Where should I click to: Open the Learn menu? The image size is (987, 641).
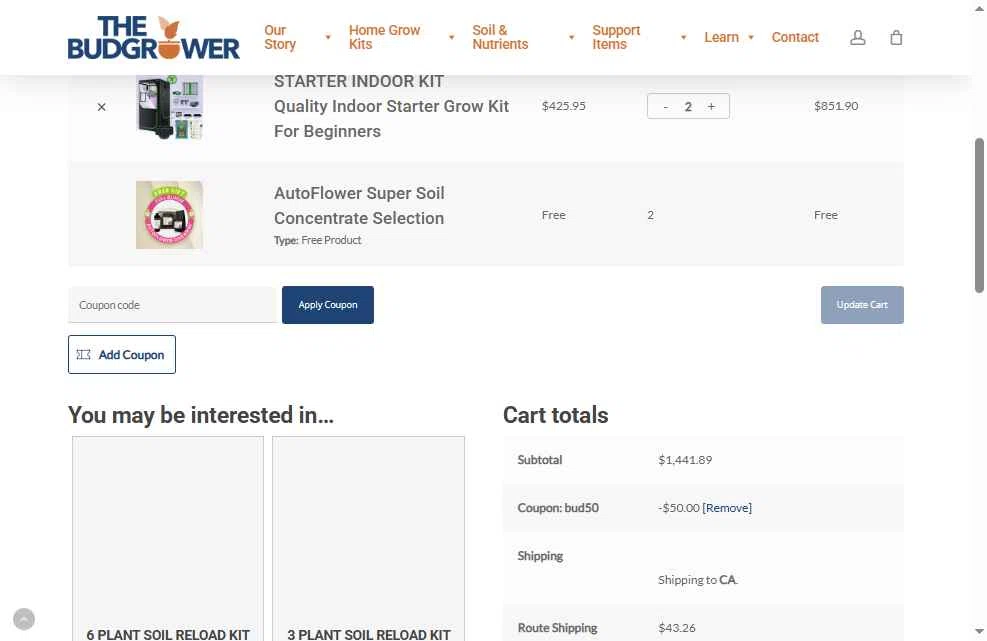click(721, 37)
